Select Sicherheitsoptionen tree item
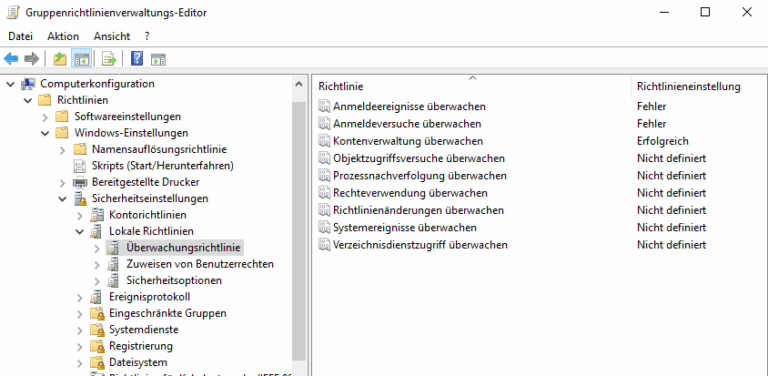Screen dimensions: 768x376 pos(174,281)
